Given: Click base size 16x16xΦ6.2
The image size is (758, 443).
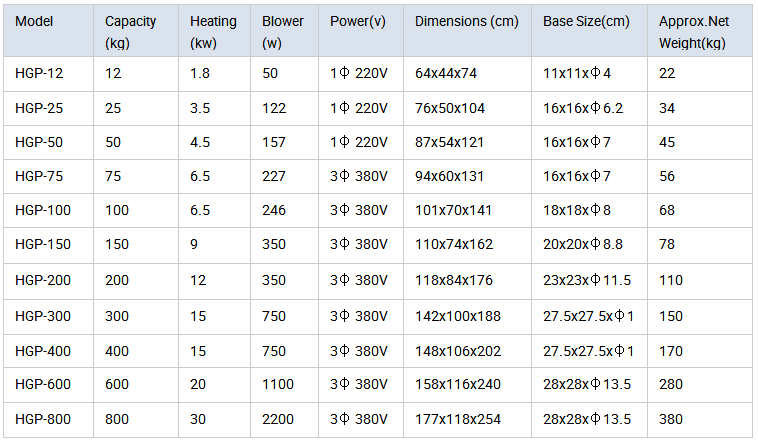Looking at the screenshot, I should (x=583, y=108).
